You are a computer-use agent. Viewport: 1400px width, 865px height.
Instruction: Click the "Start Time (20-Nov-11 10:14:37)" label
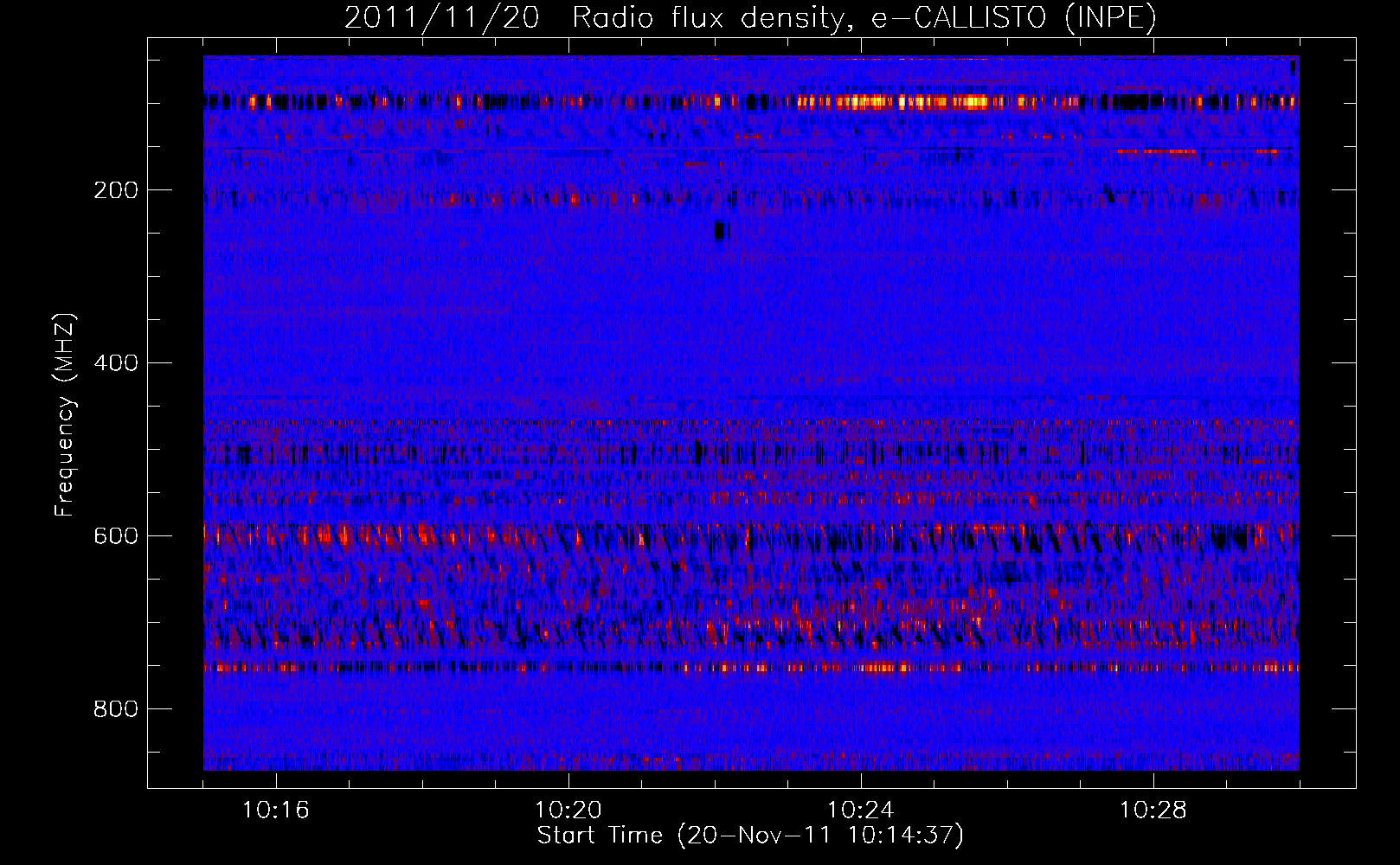click(x=750, y=836)
